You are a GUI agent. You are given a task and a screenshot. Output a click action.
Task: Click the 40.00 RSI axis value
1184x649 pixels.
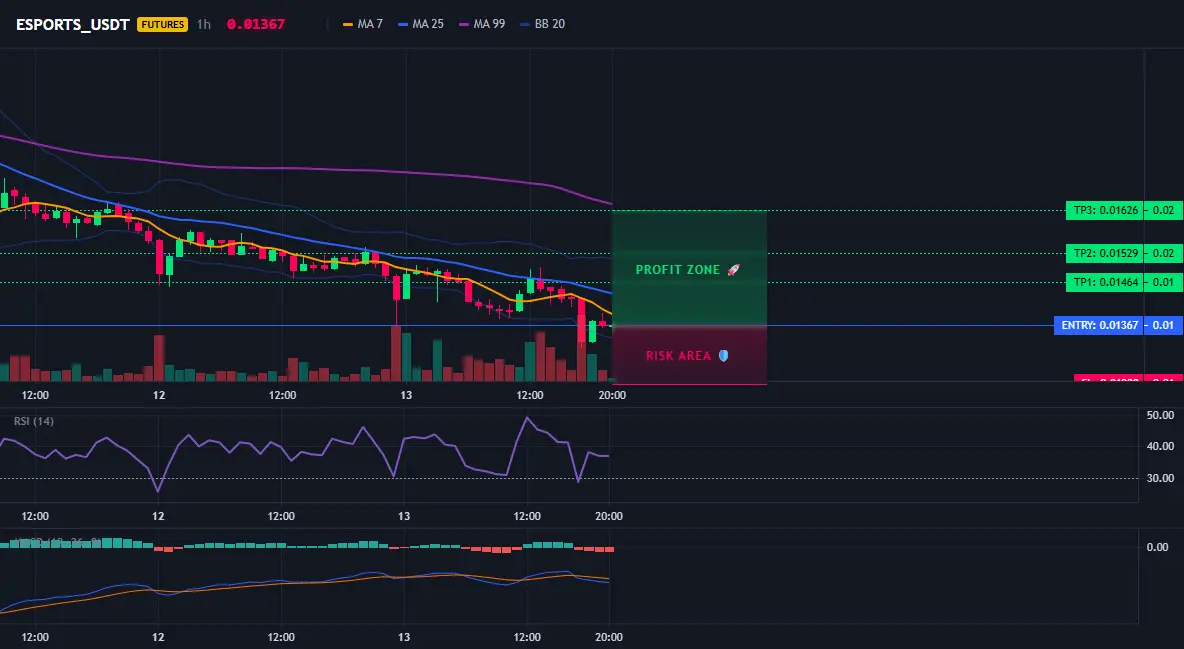pyautogui.click(x=1160, y=447)
